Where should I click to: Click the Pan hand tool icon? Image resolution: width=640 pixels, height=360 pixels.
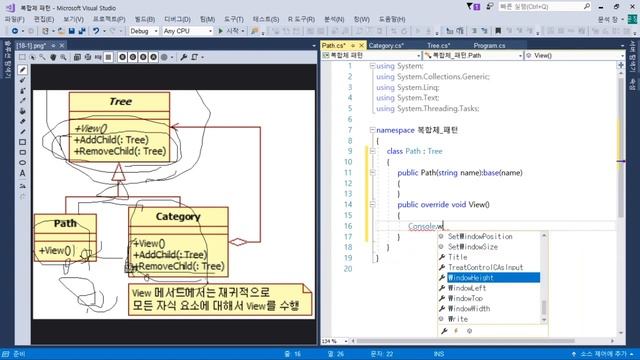(53, 57)
